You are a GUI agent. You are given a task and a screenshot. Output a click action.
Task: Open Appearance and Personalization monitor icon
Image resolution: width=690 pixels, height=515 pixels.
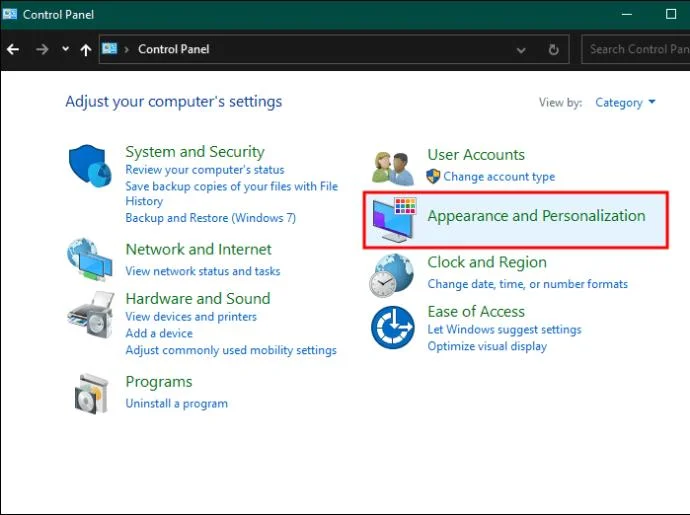click(x=394, y=220)
